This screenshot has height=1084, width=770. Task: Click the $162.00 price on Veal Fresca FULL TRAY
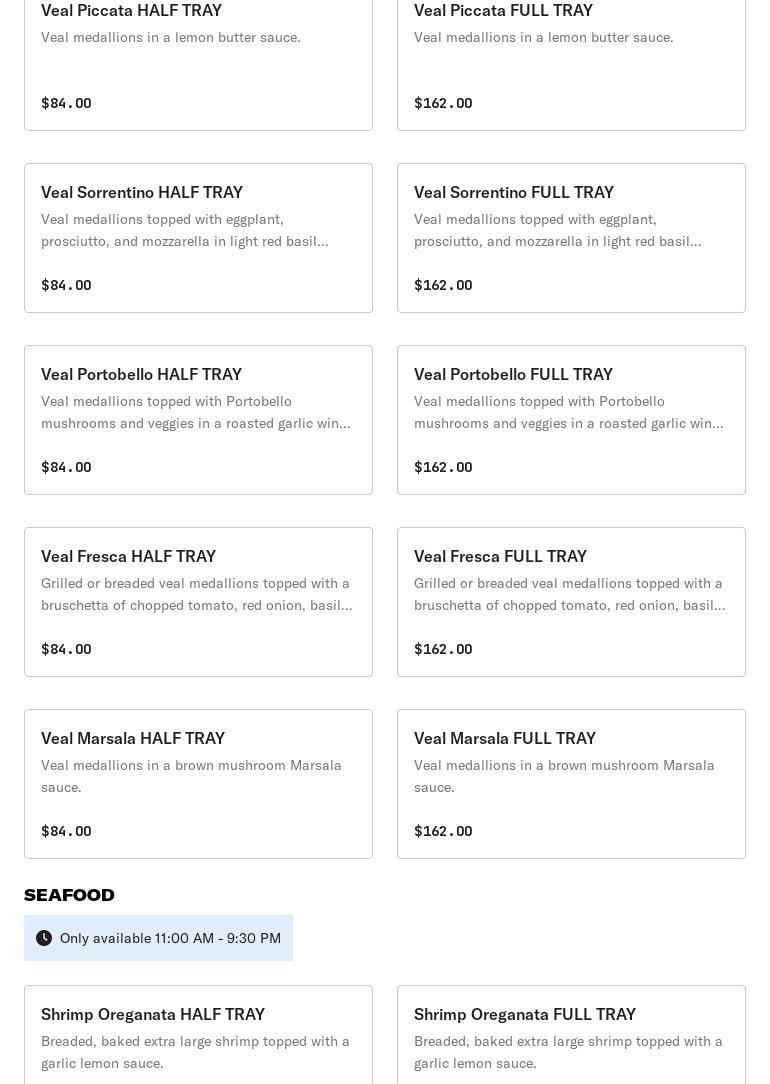pos(443,649)
